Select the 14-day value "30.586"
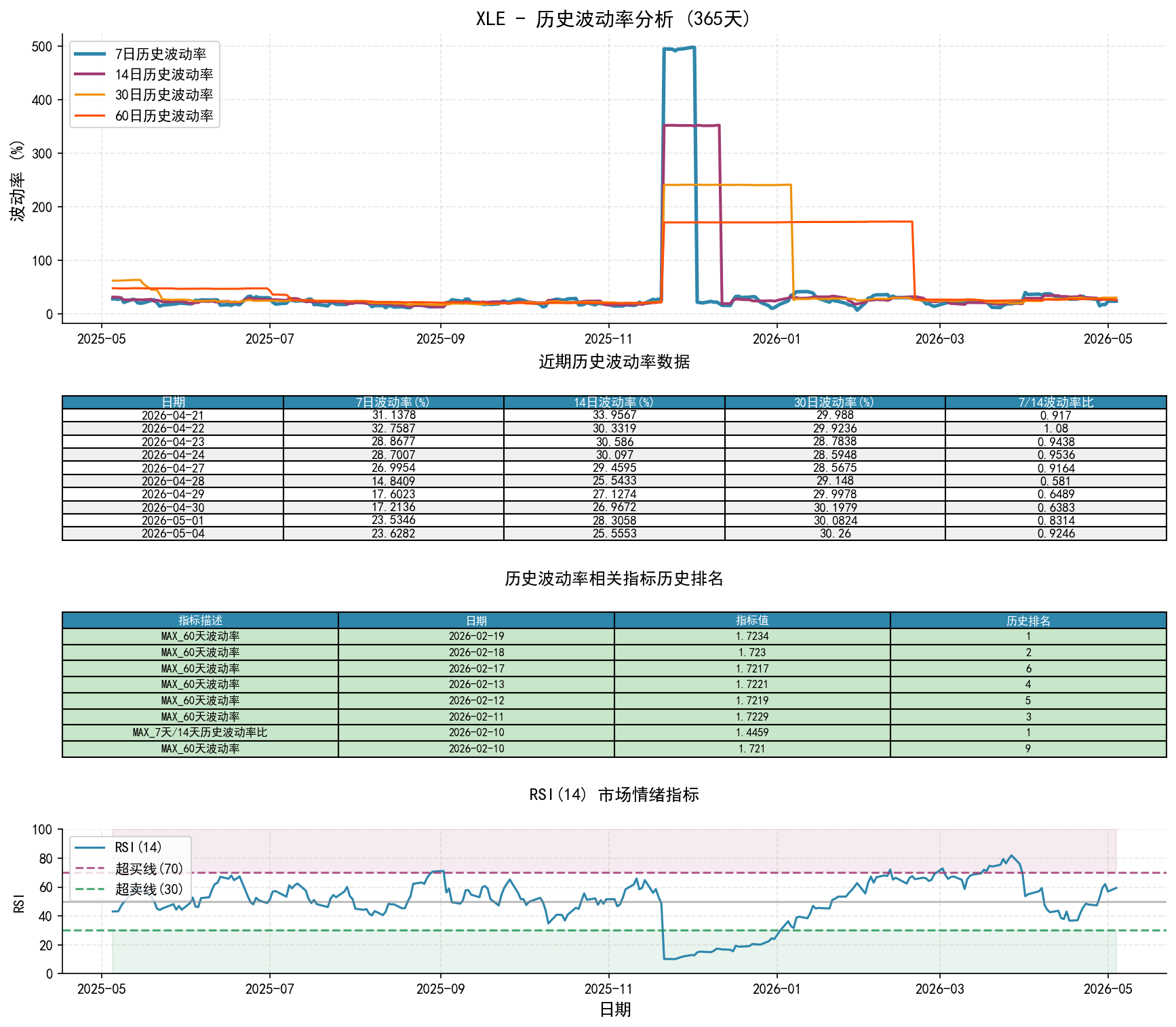This screenshot has width=1176, height=1027. click(614, 442)
